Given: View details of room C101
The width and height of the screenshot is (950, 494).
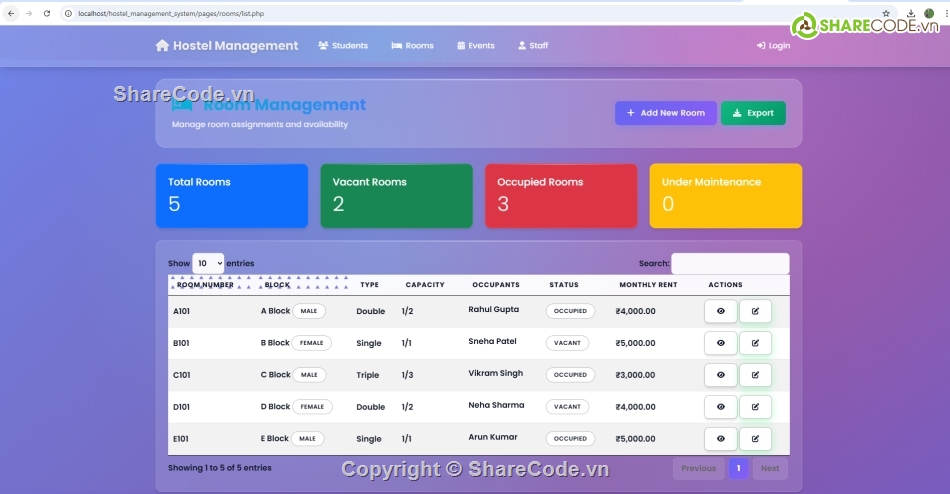Looking at the screenshot, I should point(720,375).
